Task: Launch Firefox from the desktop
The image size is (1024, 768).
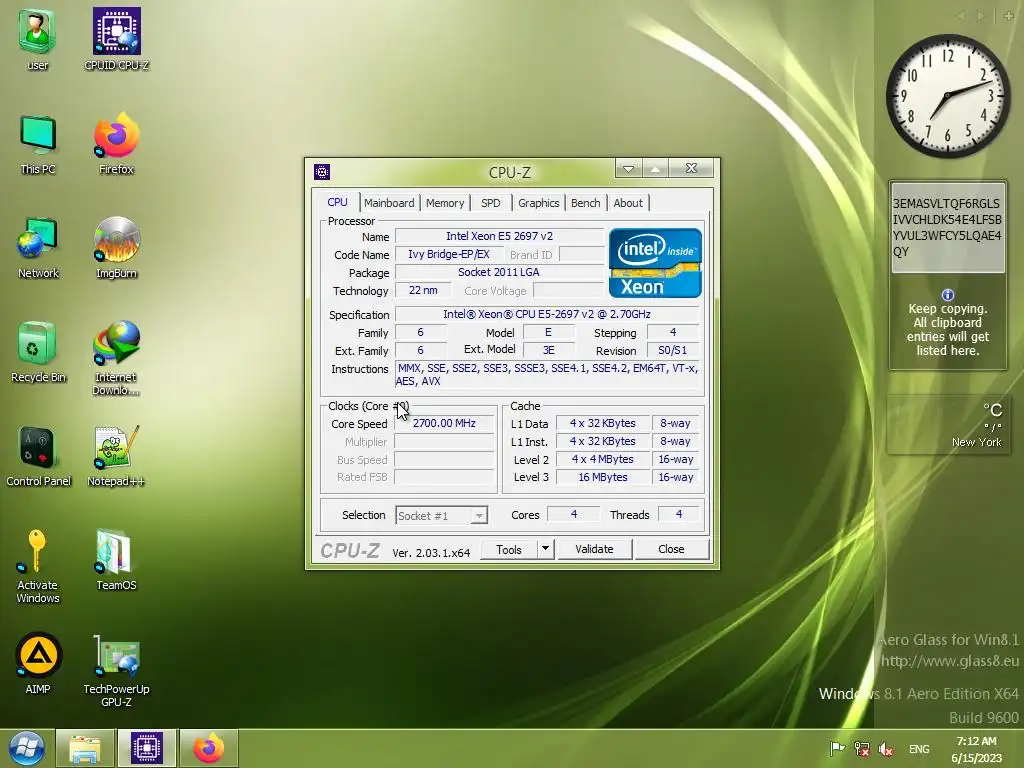Action: [x=116, y=144]
